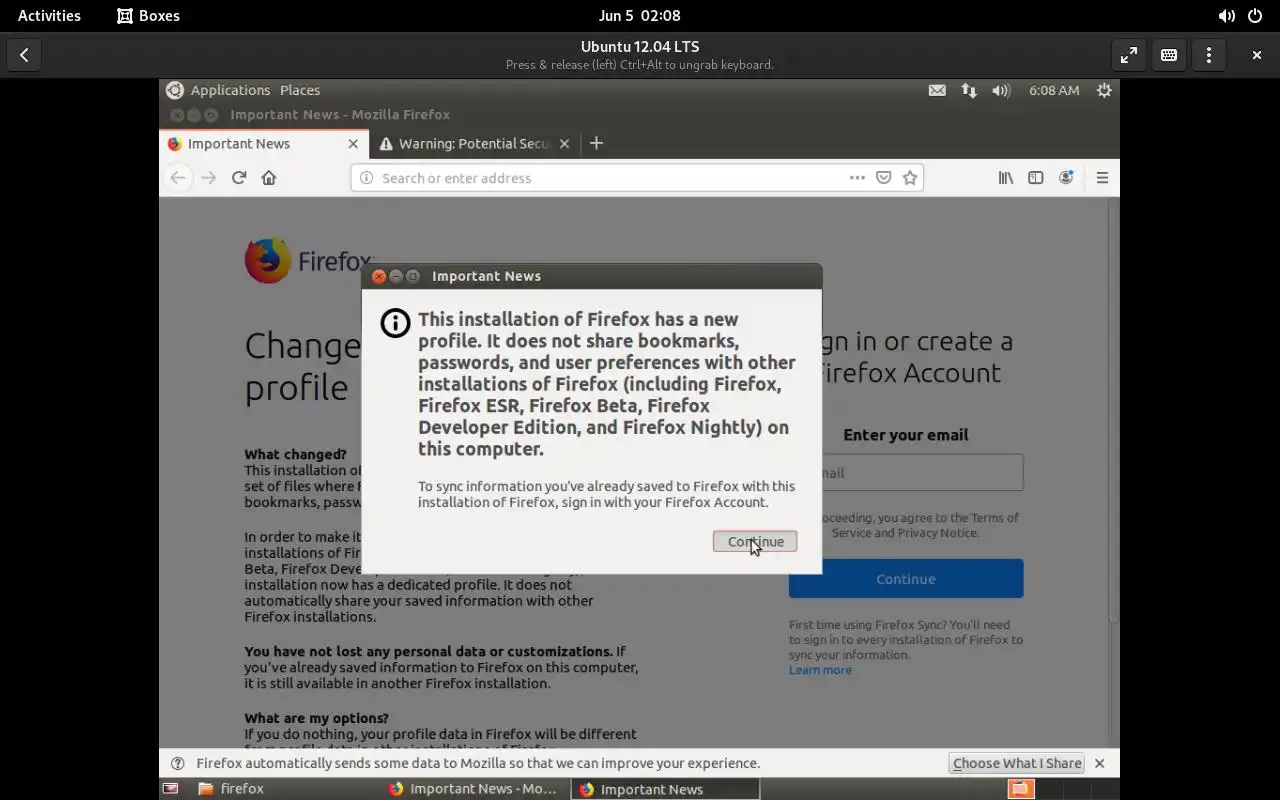Open Firefox Library icon
Viewport: 1280px width, 800px height.
[x=1006, y=178]
